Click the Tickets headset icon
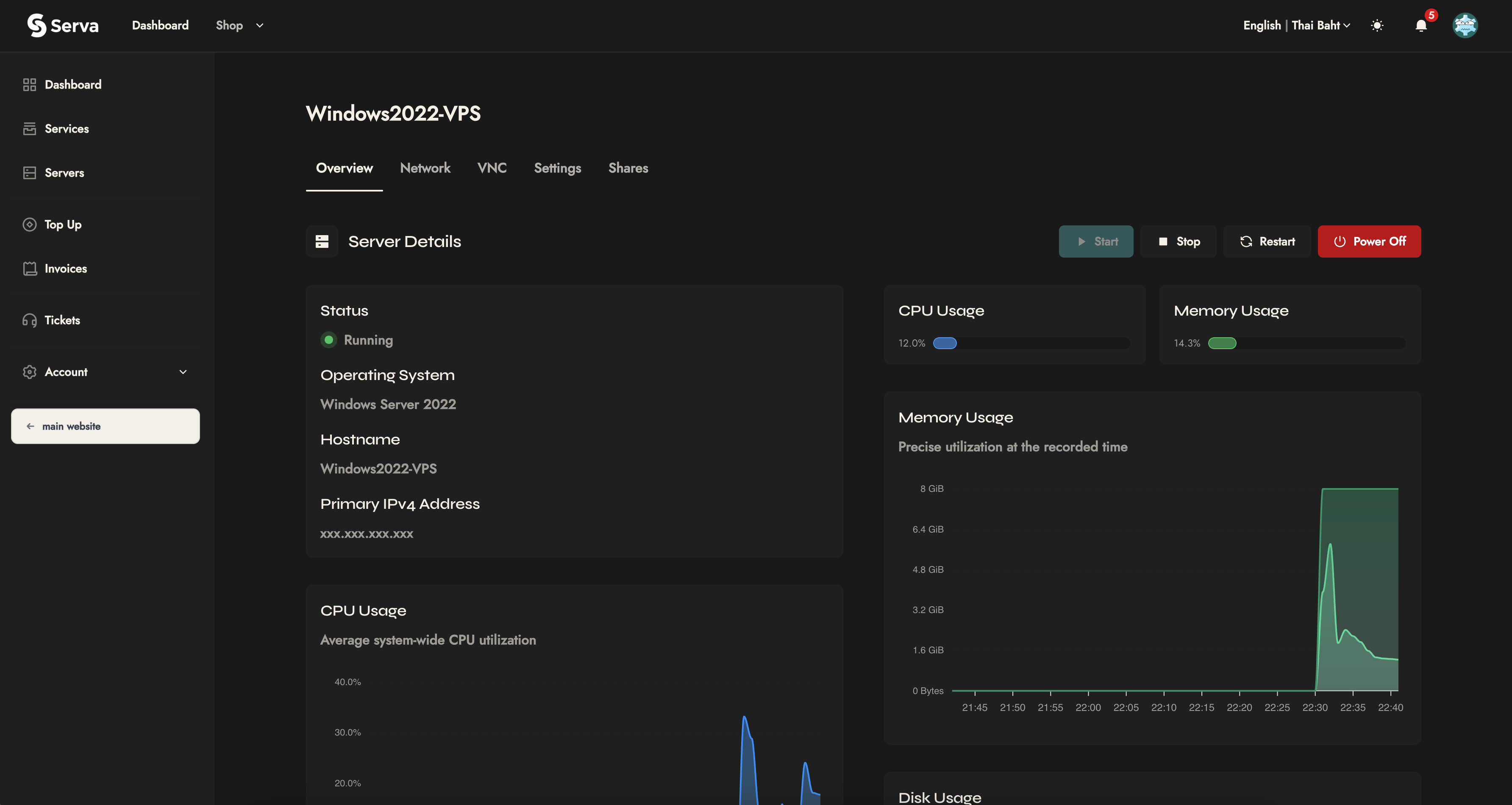This screenshot has width=1512, height=805. (29, 320)
